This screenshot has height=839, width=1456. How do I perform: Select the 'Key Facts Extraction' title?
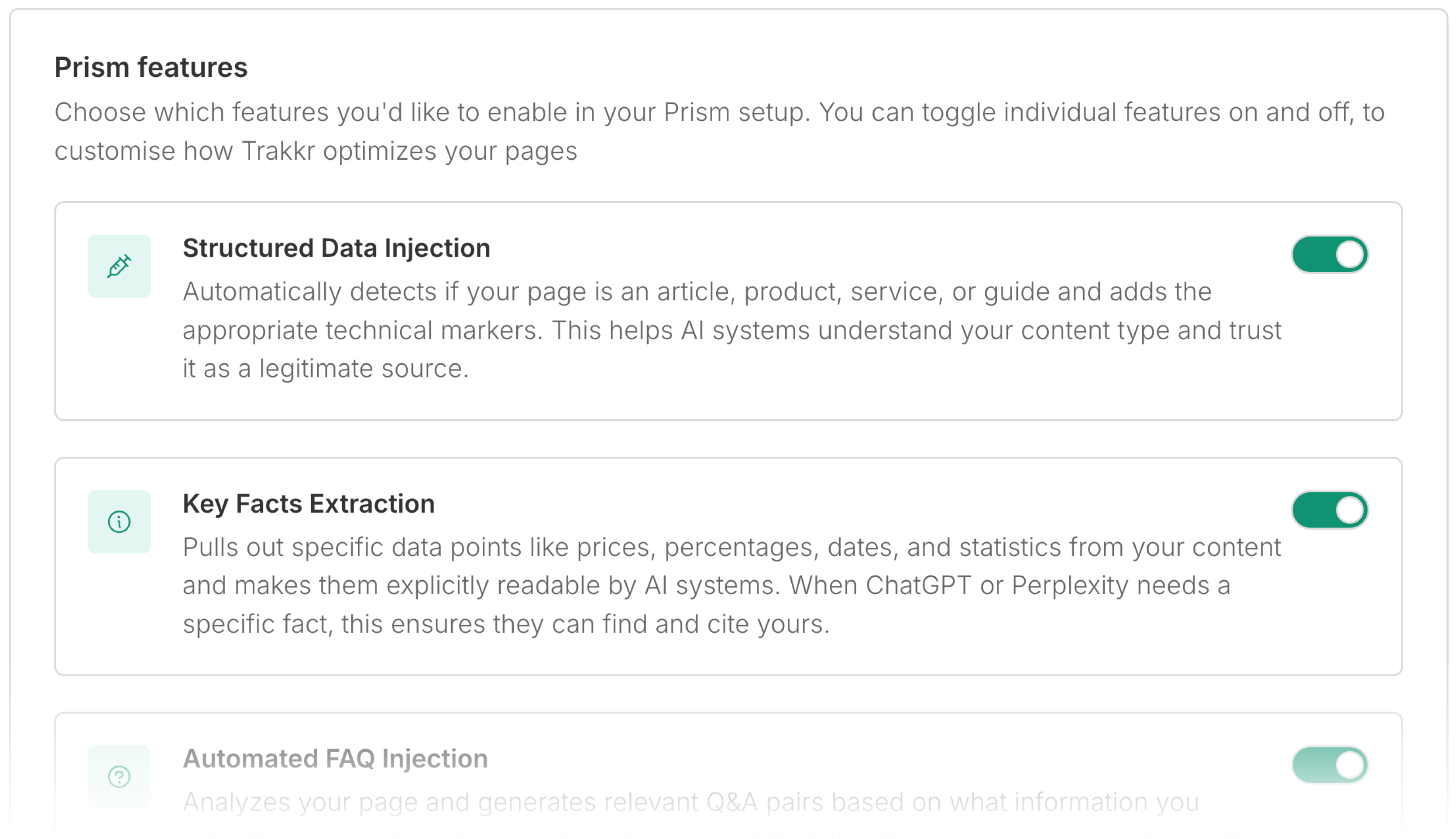pos(309,503)
